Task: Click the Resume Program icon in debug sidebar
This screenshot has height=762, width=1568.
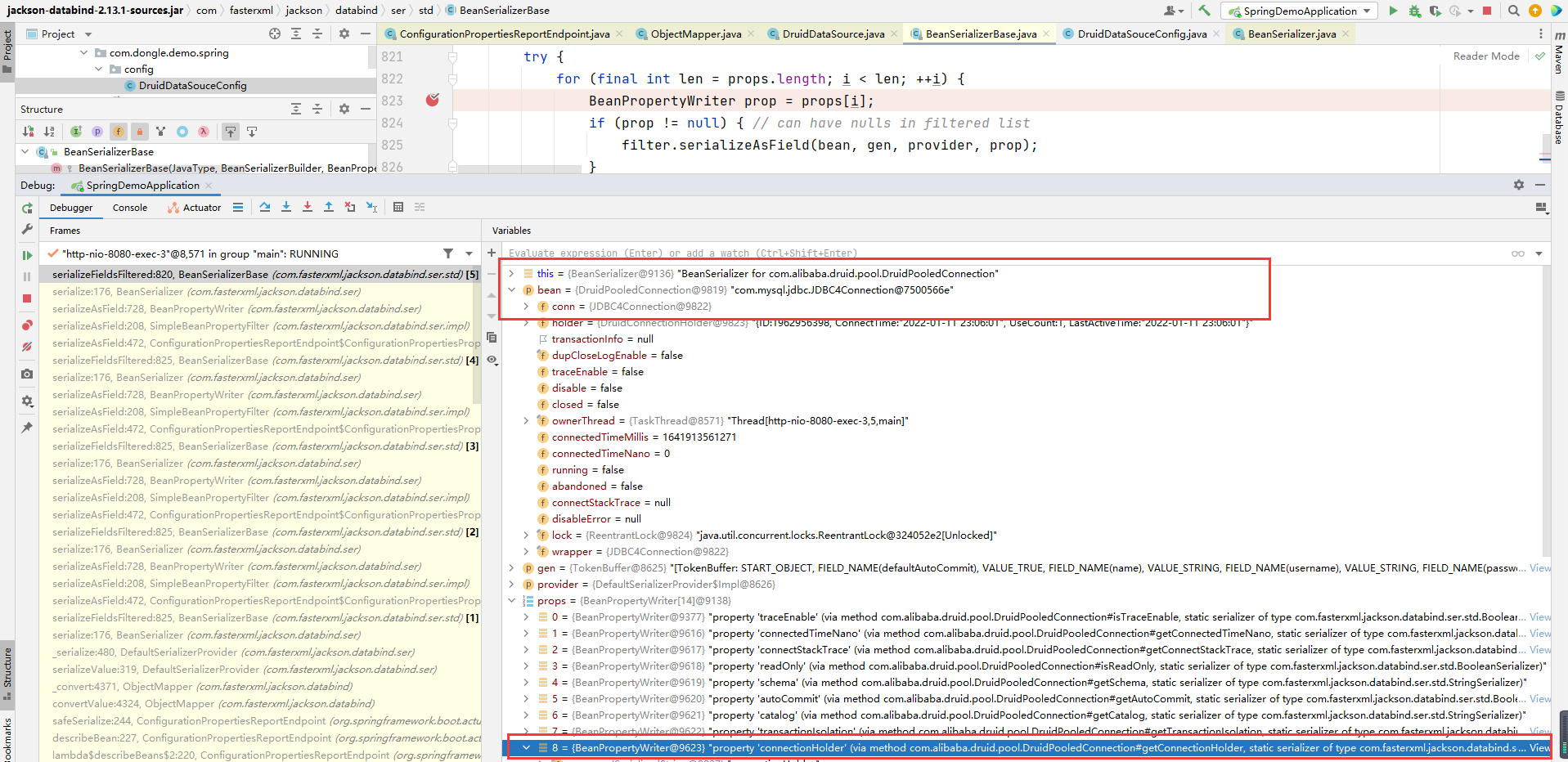Action: [27, 255]
